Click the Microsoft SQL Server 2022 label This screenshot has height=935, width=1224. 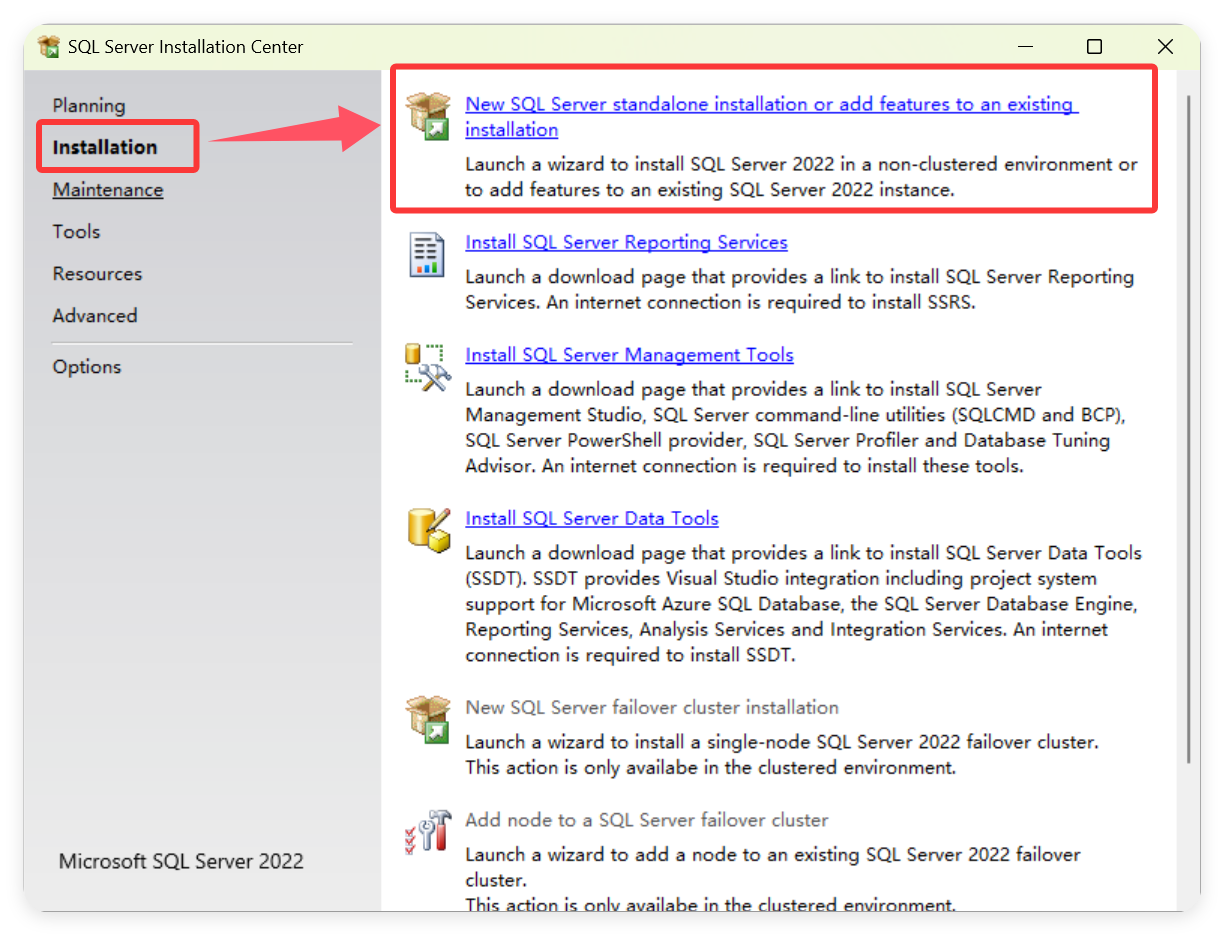[181, 861]
